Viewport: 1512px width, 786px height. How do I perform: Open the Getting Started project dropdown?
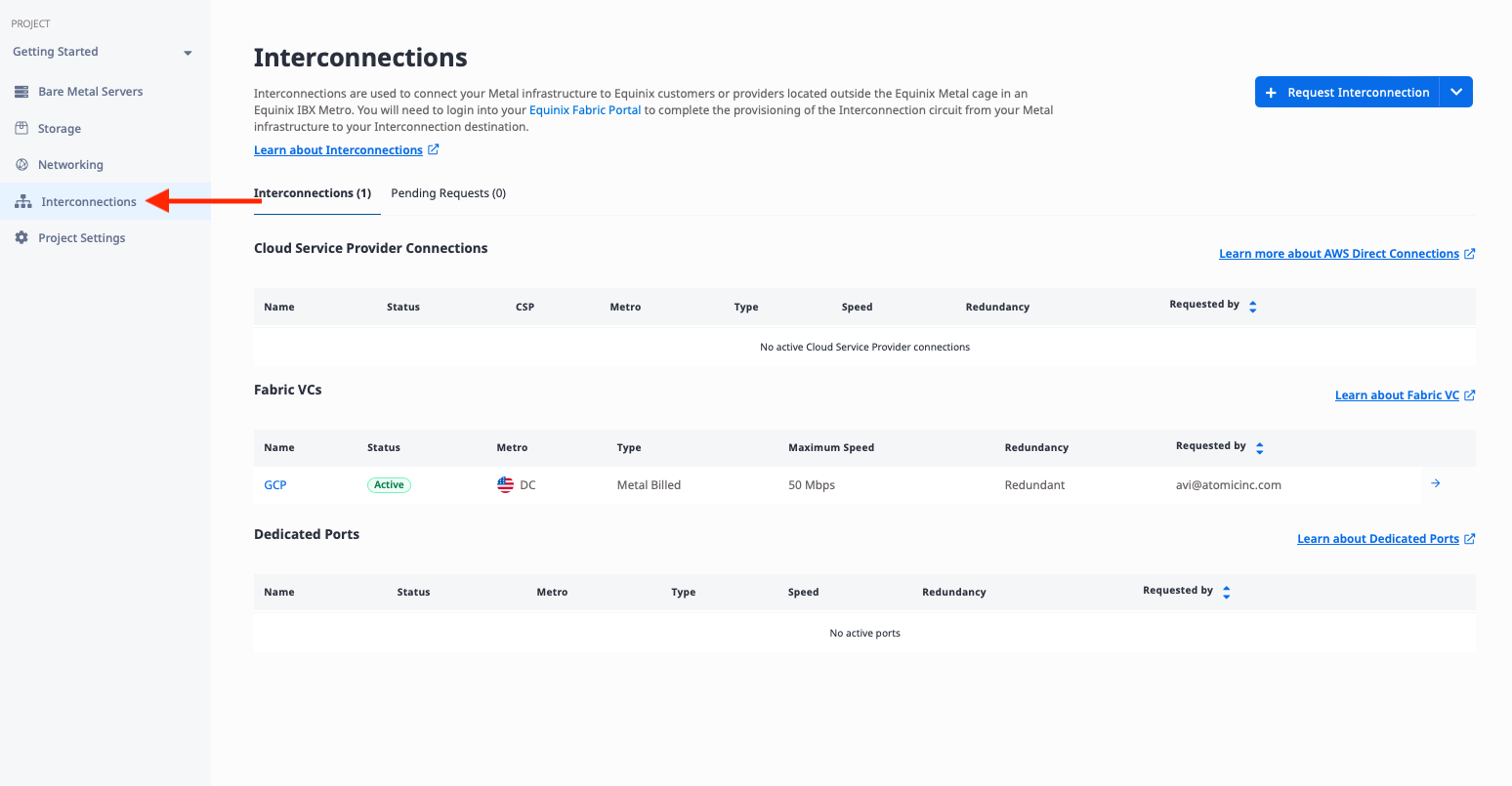[103, 52]
